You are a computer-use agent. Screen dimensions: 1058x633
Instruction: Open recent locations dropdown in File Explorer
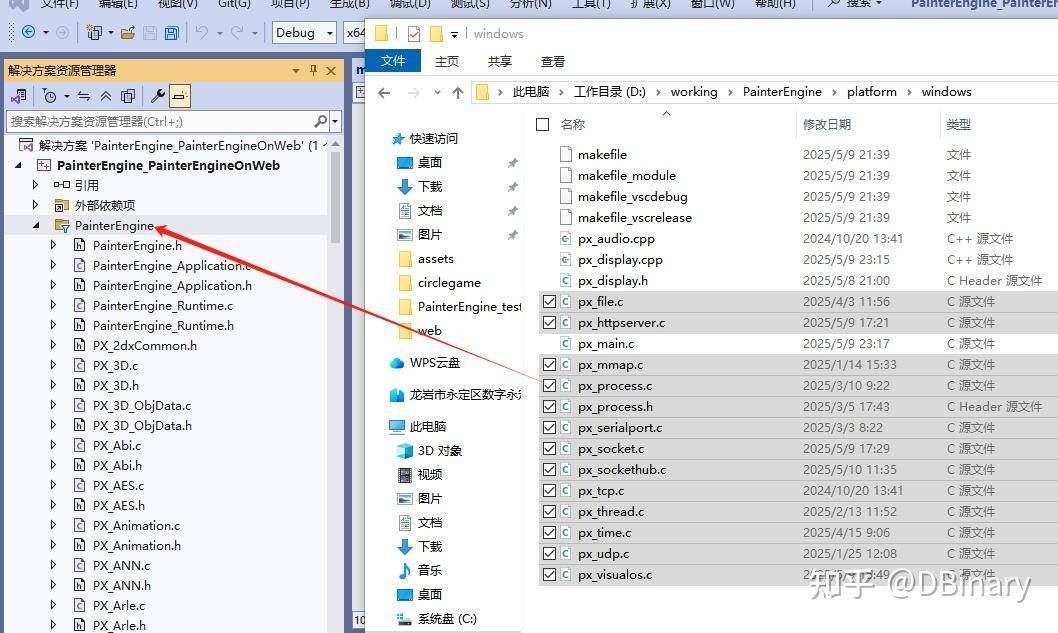pyautogui.click(x=437, y=92)
